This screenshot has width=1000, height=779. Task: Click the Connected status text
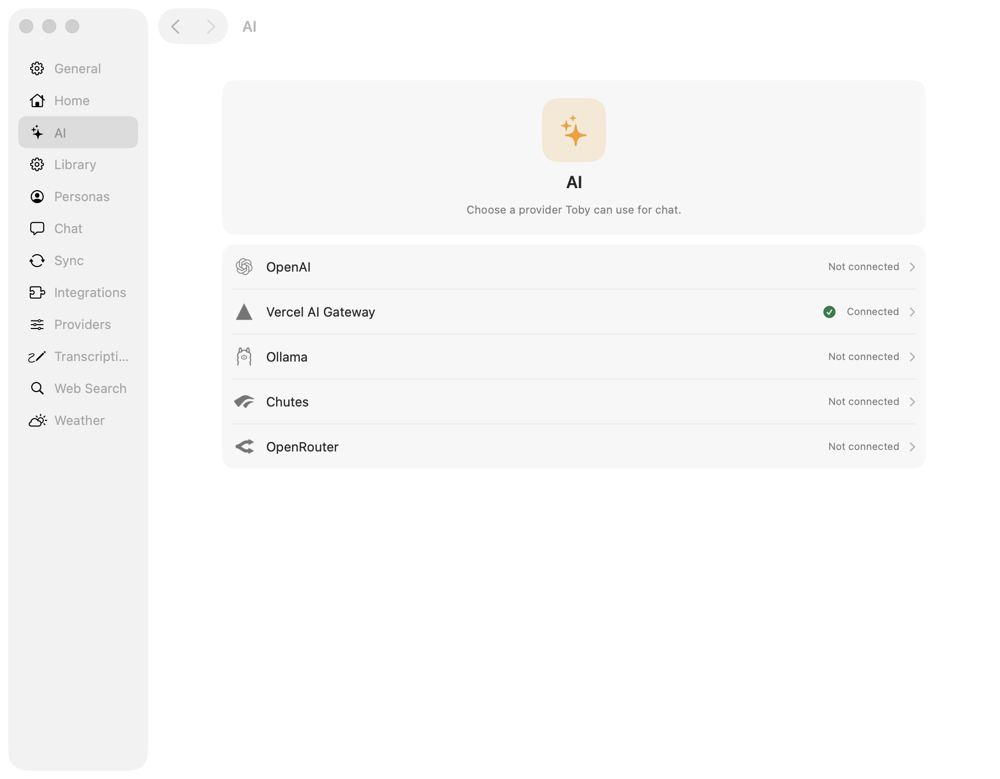click(x=872, y=311)
